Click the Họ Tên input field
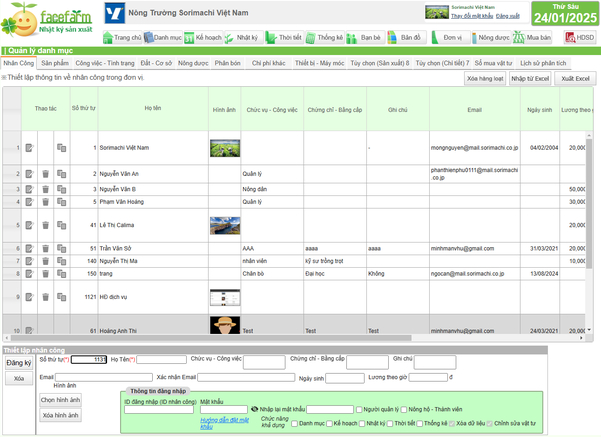Image resolution: width=601 pixels, height=437 pixels. tap(161, 360)
